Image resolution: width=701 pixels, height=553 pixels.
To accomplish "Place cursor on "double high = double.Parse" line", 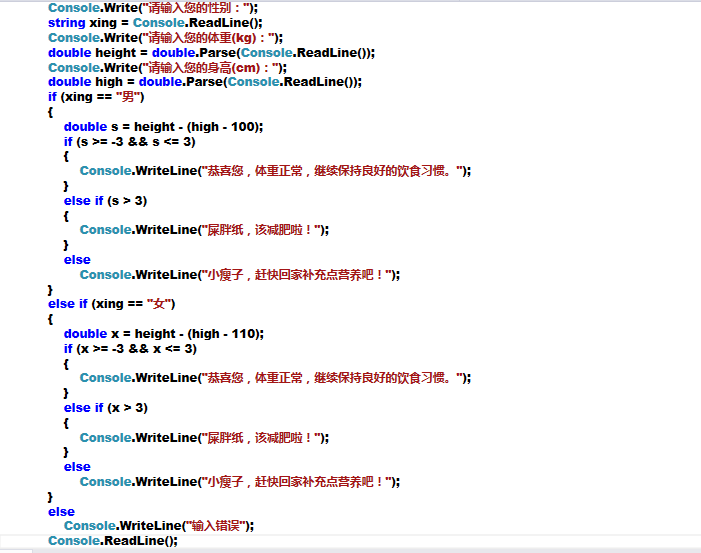I will (x=205, y=82).
